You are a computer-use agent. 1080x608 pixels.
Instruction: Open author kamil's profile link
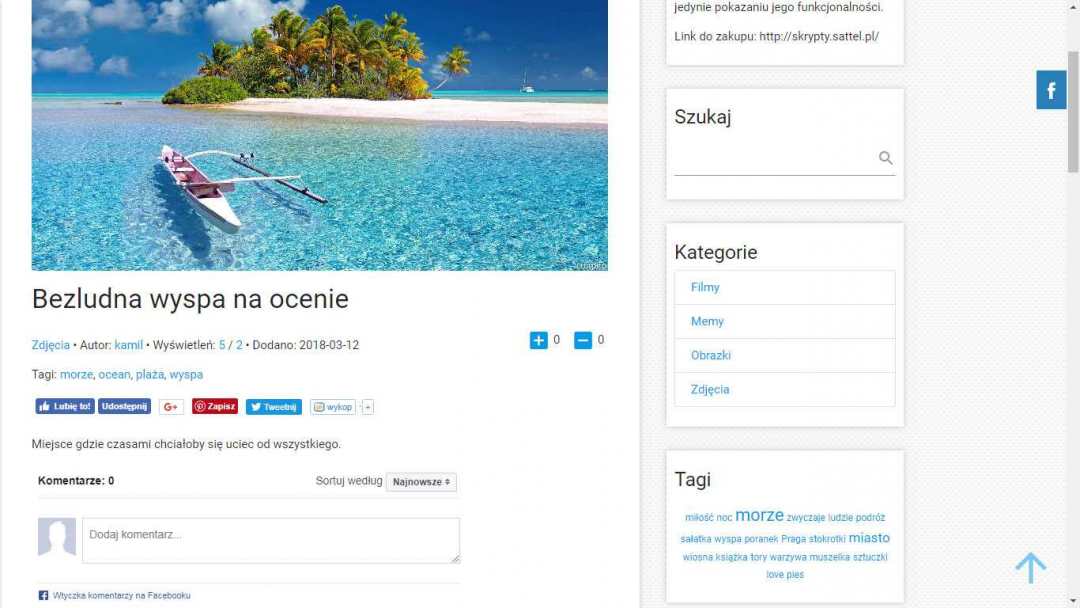tap(128, 345)
